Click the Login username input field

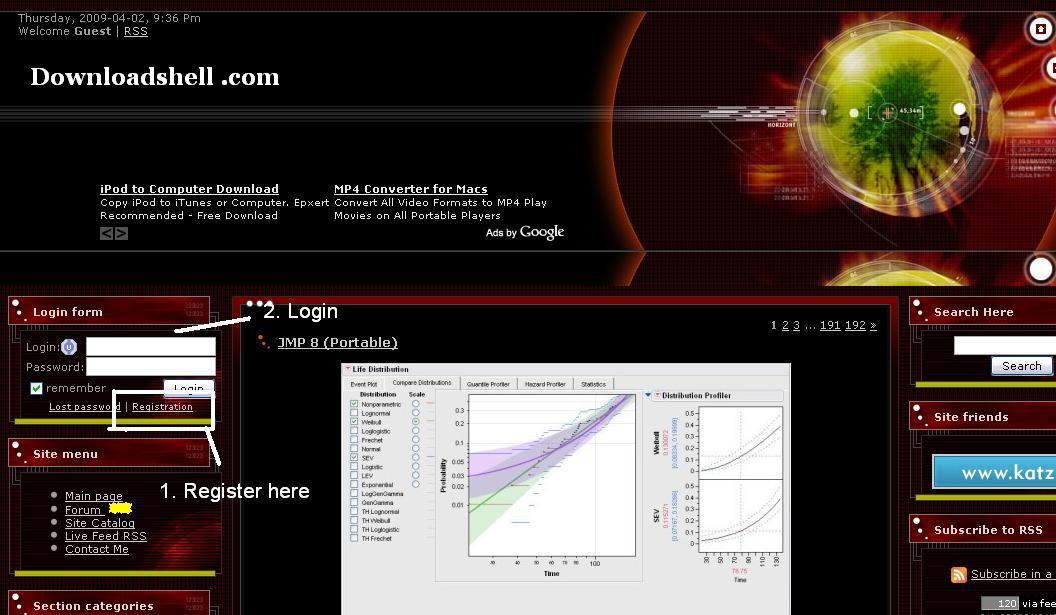tap(150, 347)
